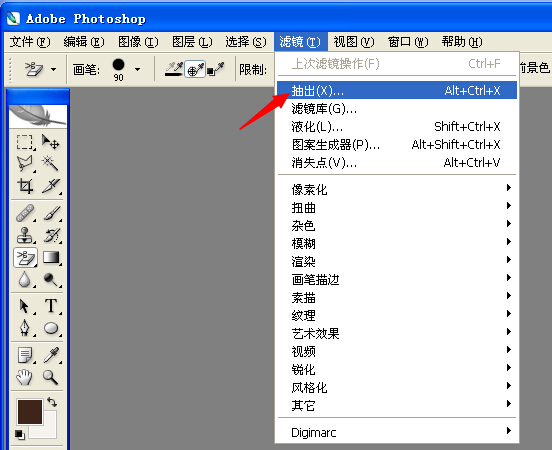The width and height of the screenshot is (552, 450).
Task: Select the Zoom magnifier tool
Action: (x=50, y=377)
